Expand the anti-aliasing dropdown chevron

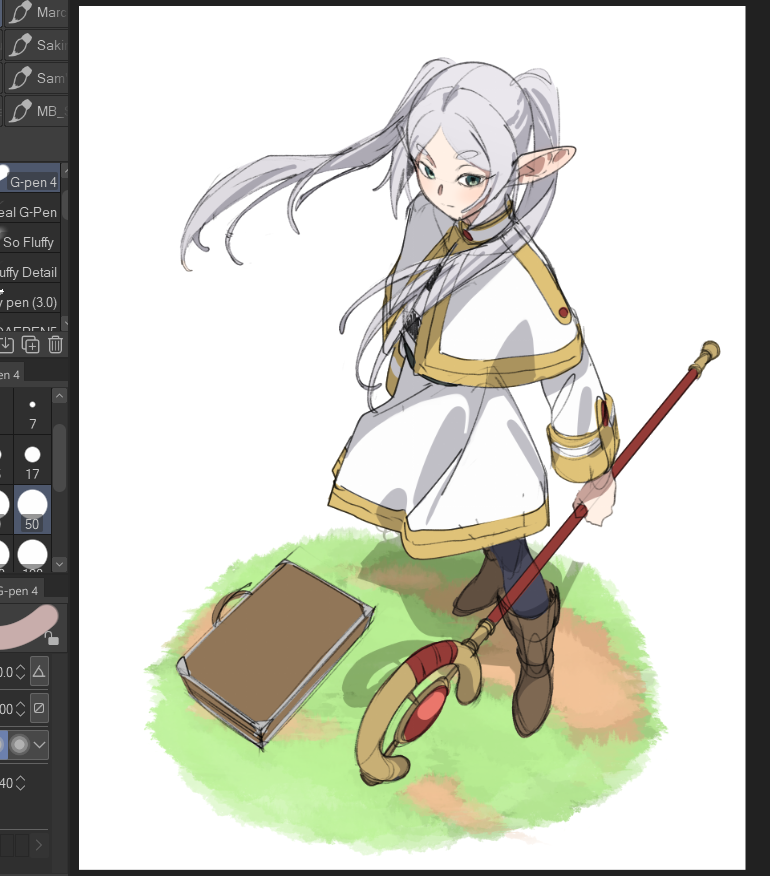[x=39, y=745]
